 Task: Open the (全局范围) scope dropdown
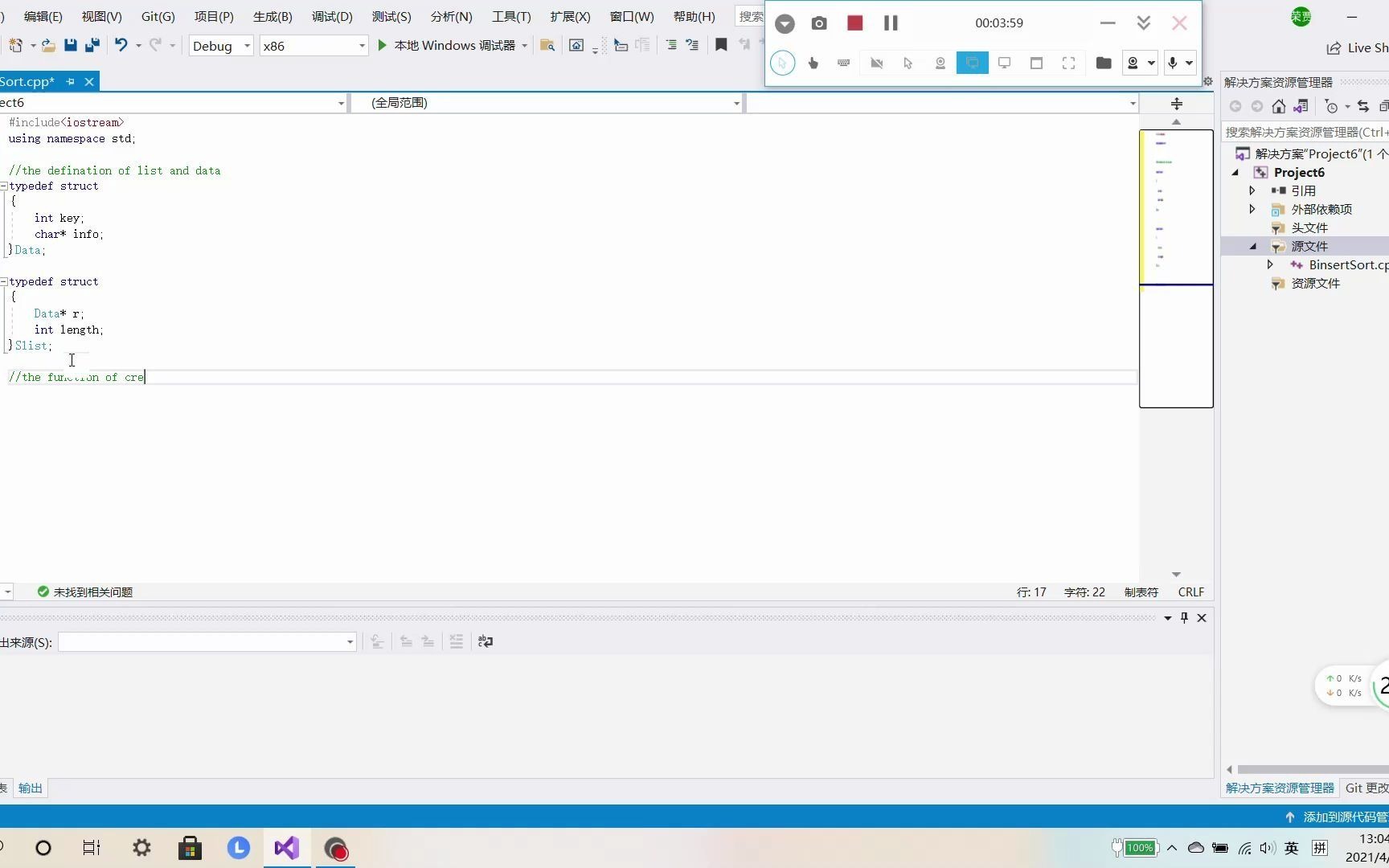coord(547,103)
